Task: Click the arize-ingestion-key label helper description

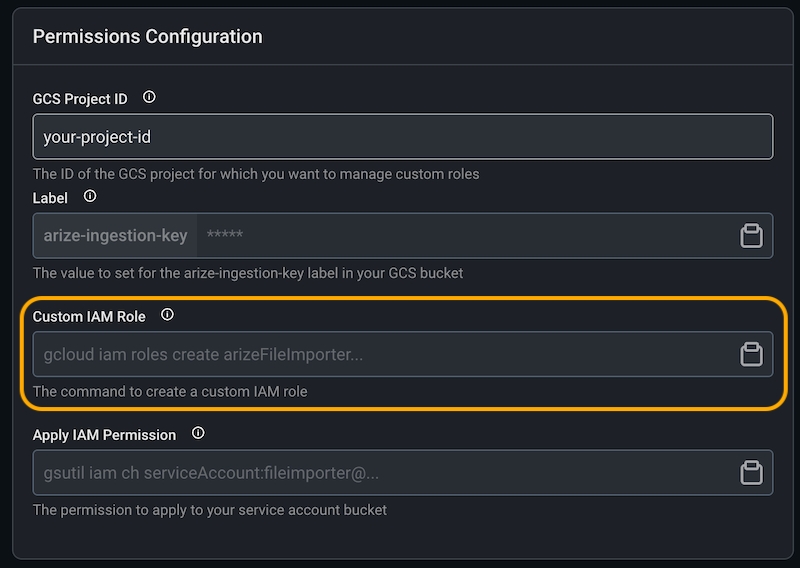Action: [247, 273]
